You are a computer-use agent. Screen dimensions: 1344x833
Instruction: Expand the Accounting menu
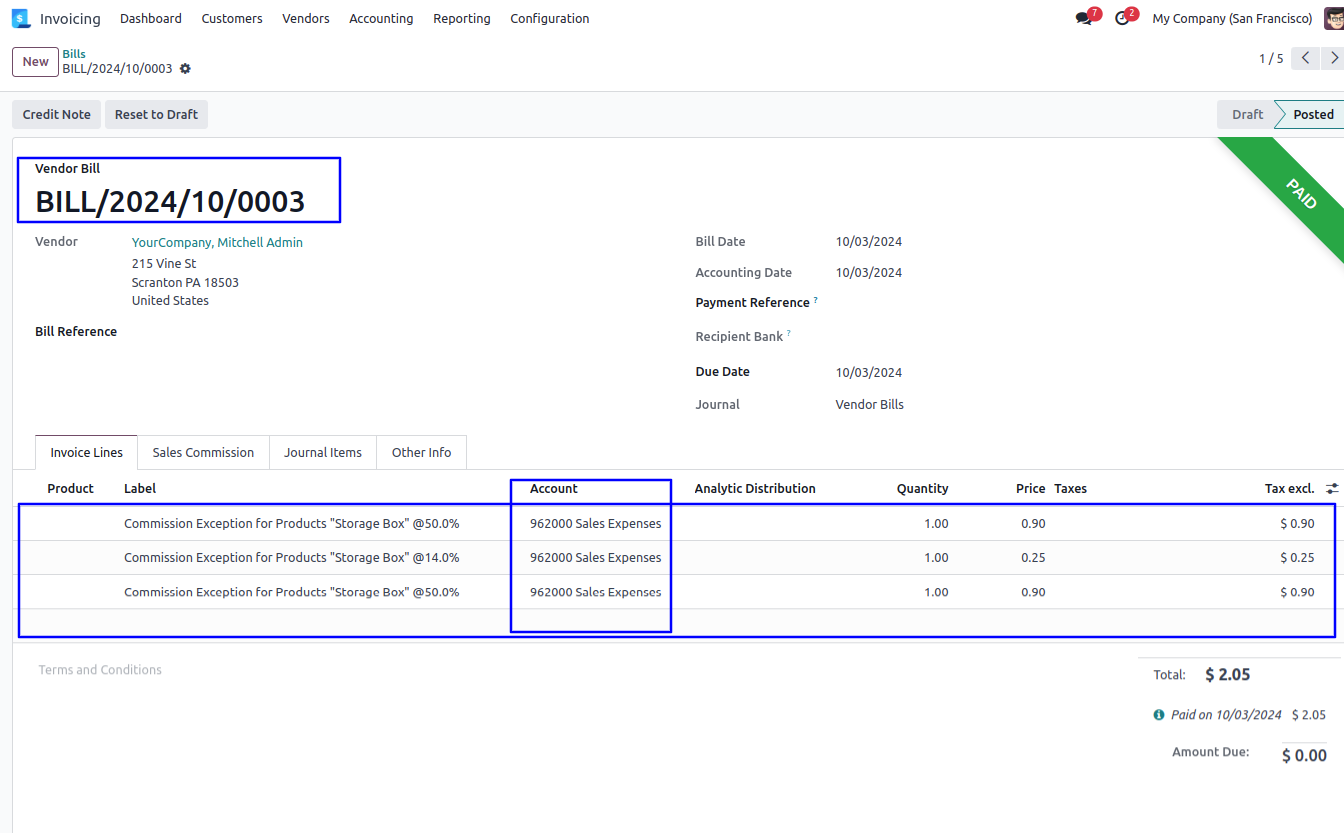tap(381, 19)
